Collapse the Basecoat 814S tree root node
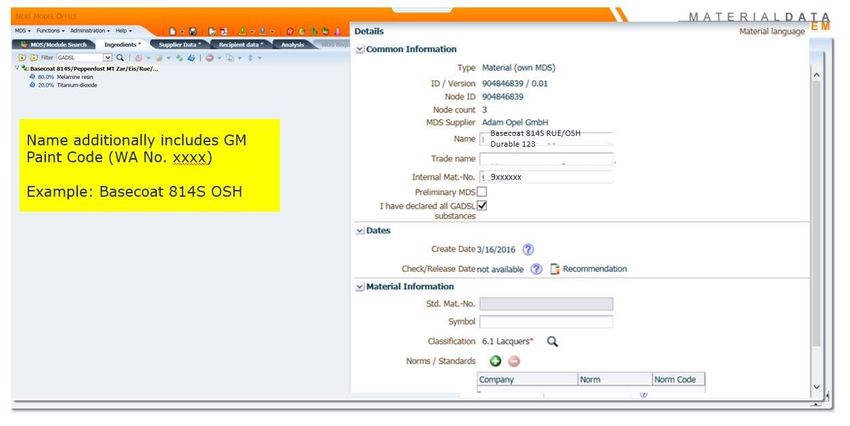Screen dimensions: 850x426 (x=17, y=68)
